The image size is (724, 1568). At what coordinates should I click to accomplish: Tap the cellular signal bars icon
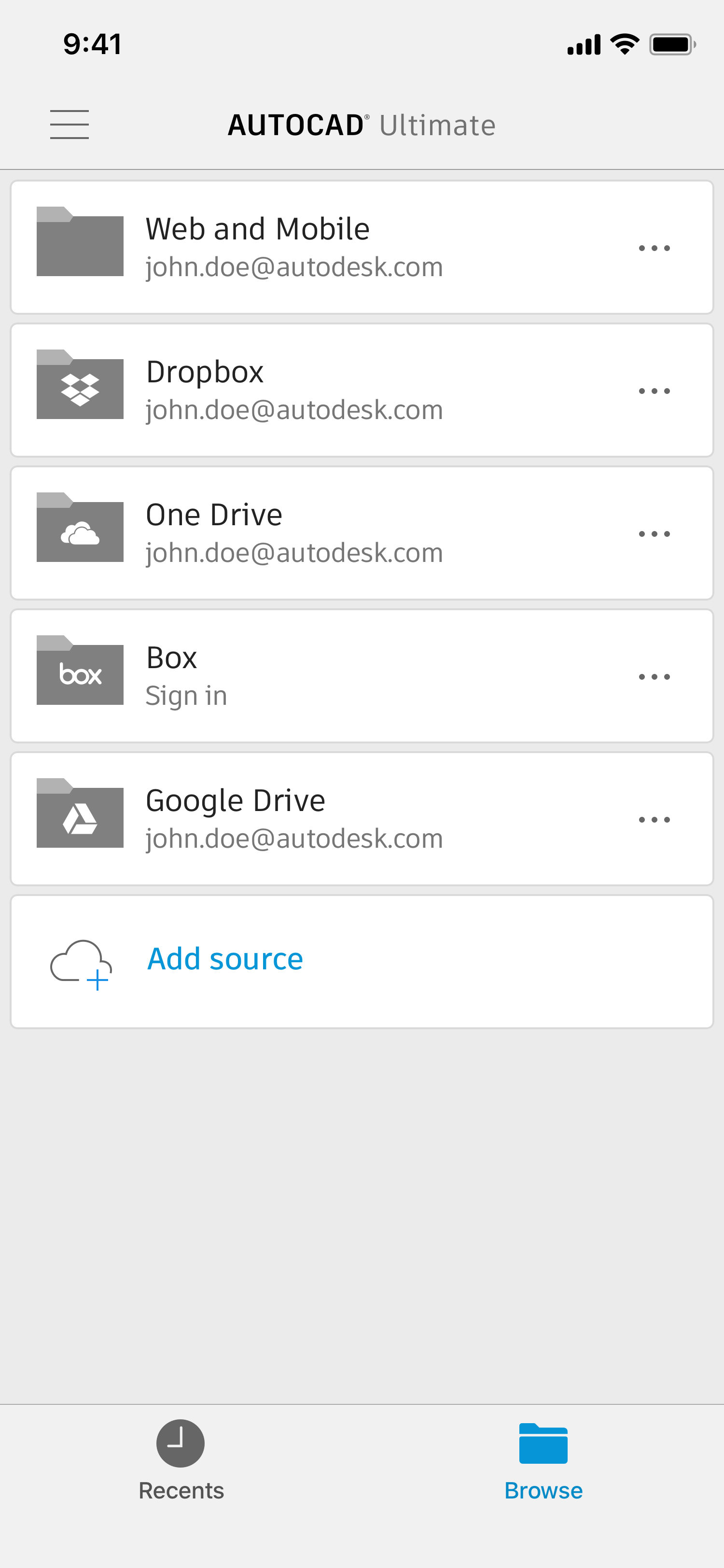tap(584, 44)
